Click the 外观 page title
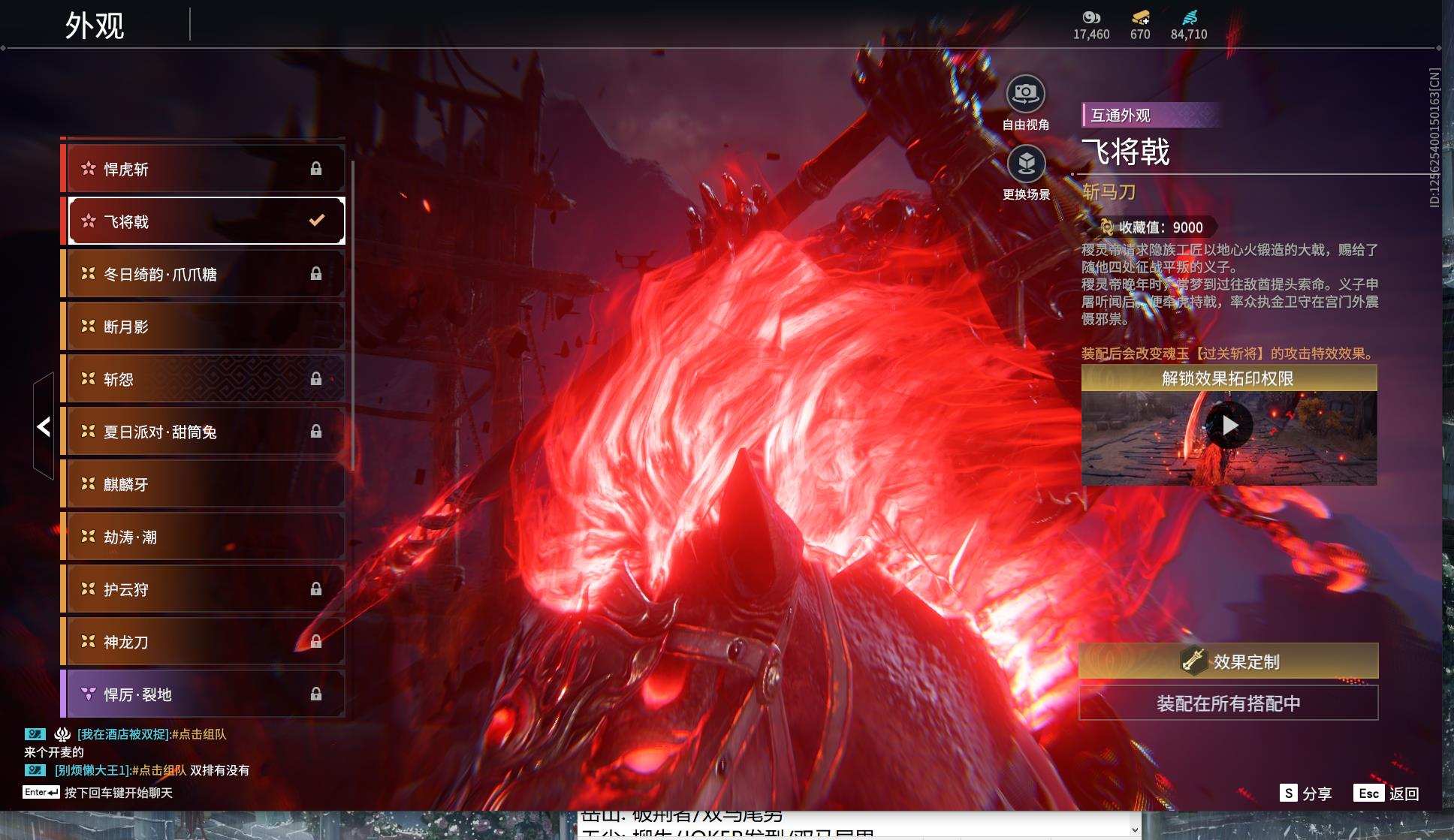This screenshot has width=1454, height=840. [x=95, y=26]
